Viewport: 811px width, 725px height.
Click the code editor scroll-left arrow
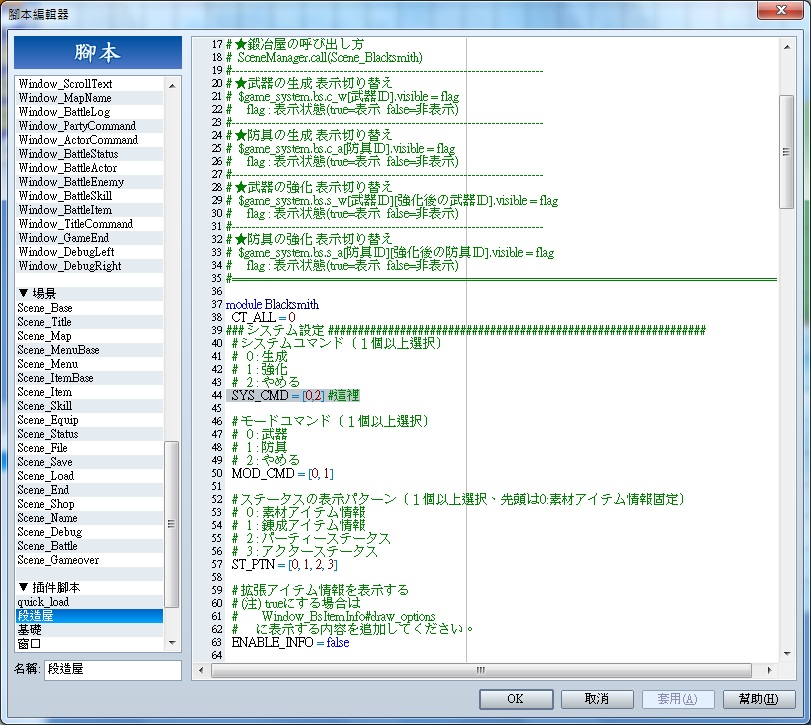[201, 670]
